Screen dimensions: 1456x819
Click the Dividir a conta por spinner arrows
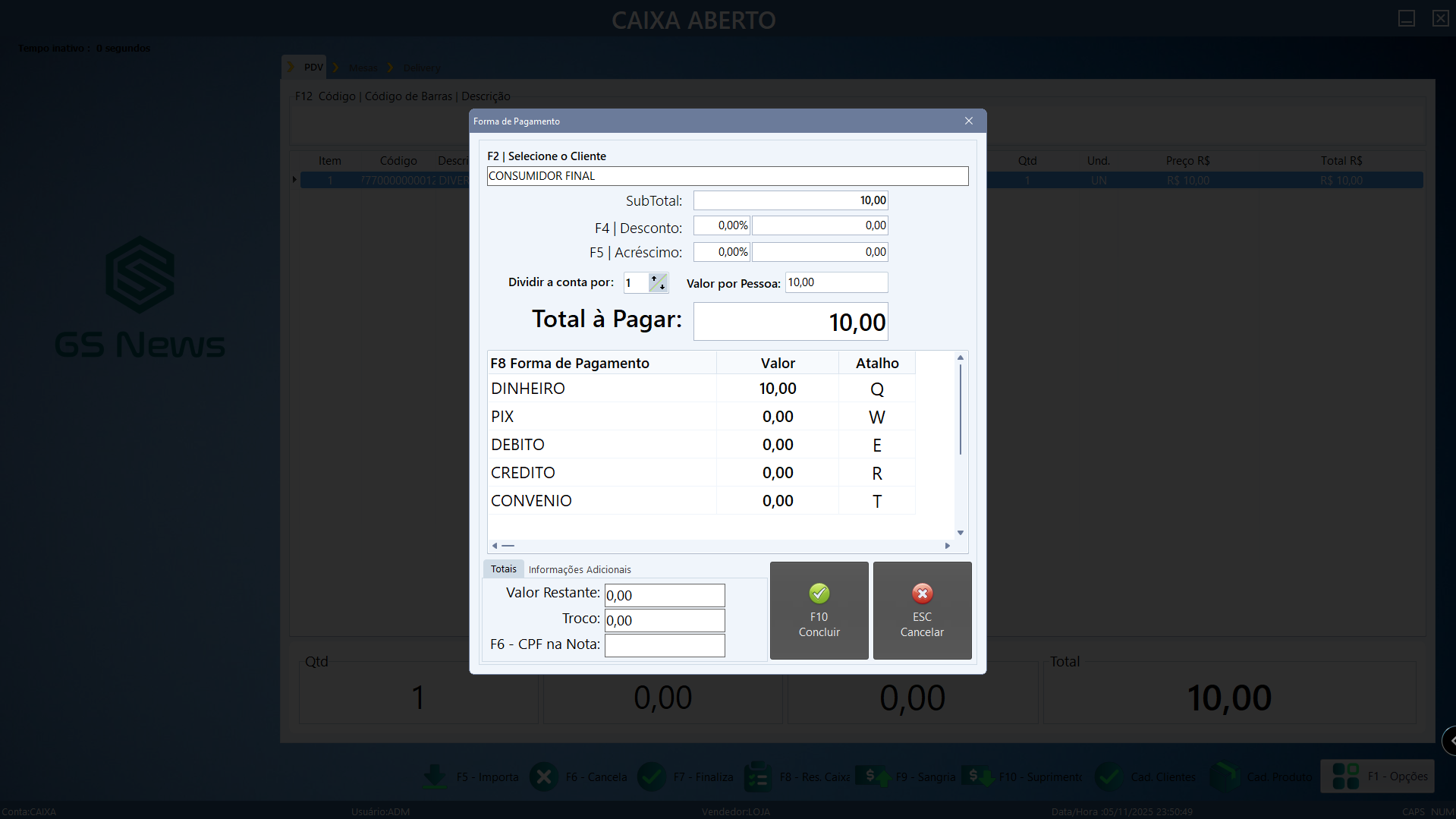(658, 283)
